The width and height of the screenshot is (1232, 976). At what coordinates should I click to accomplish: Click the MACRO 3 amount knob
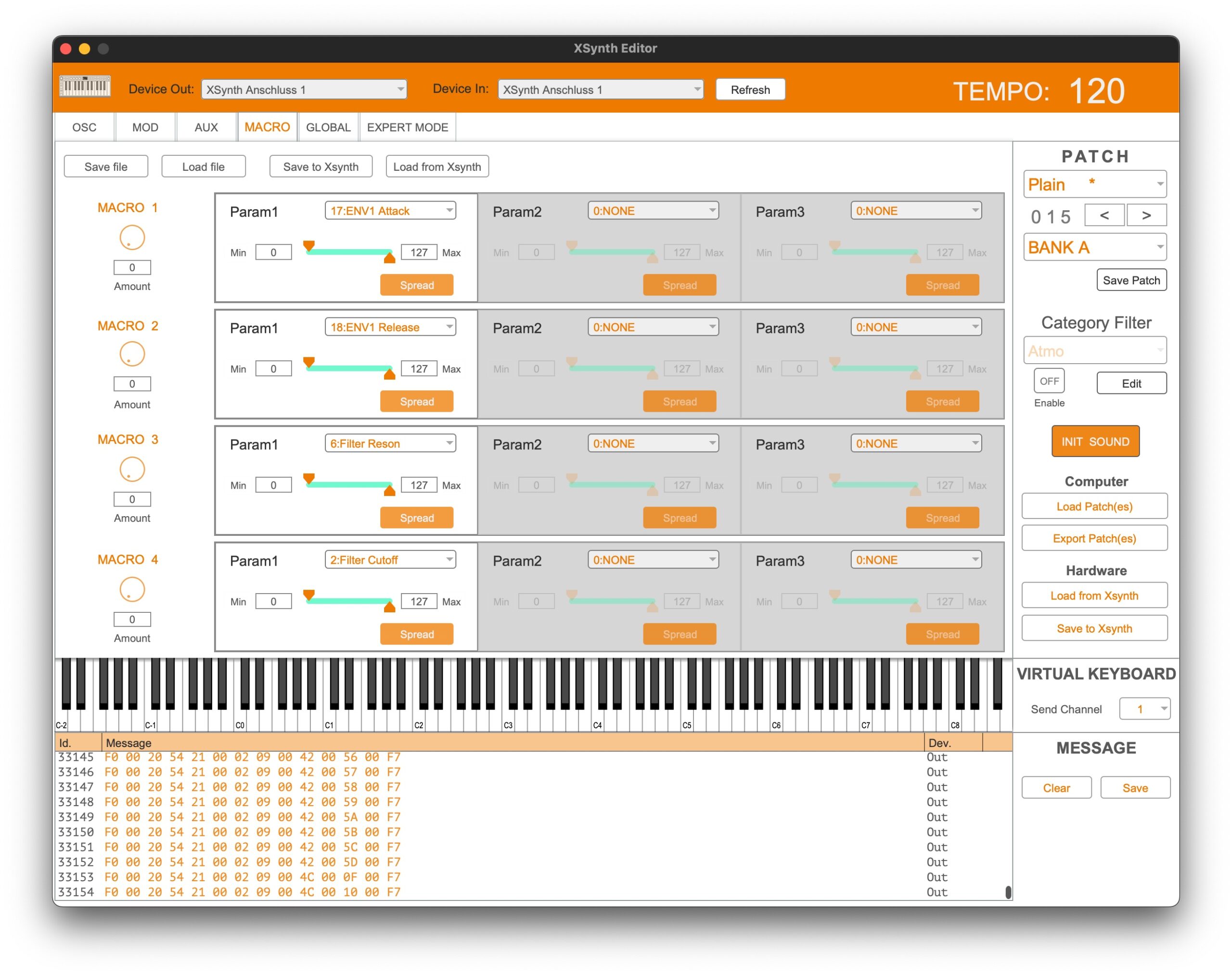coord(132,469)
